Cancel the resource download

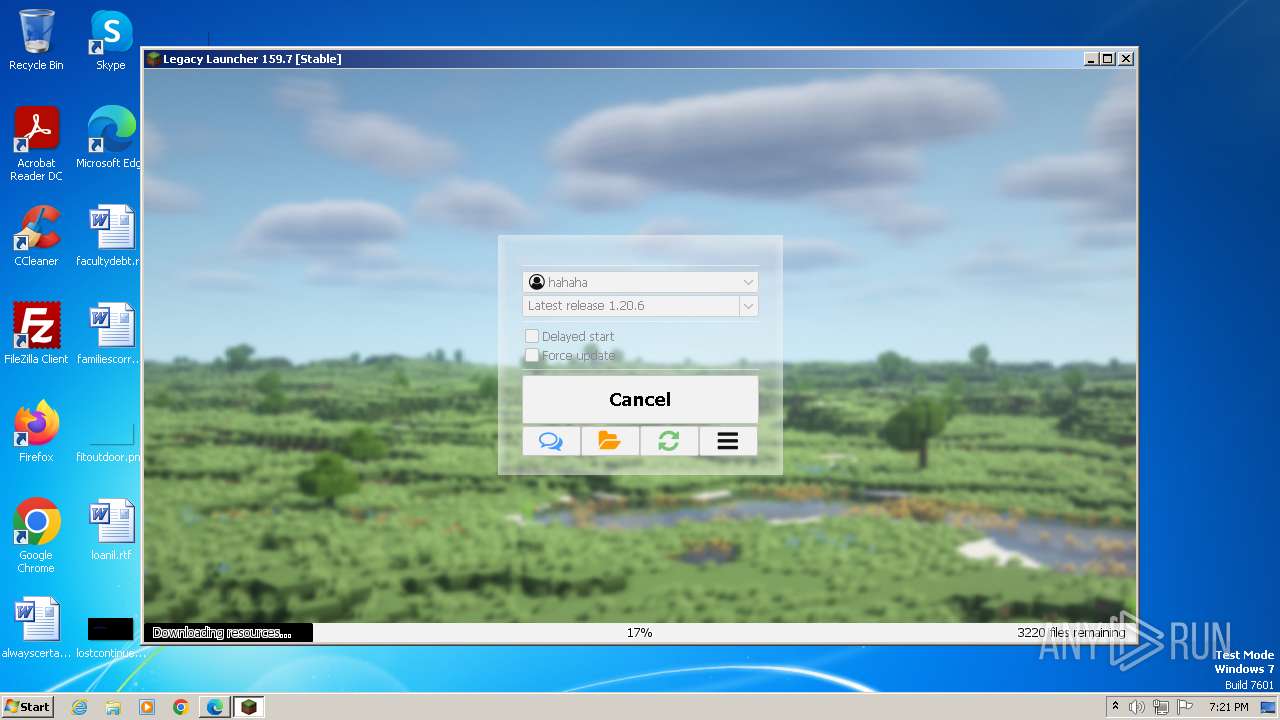(x=640, y=399)
